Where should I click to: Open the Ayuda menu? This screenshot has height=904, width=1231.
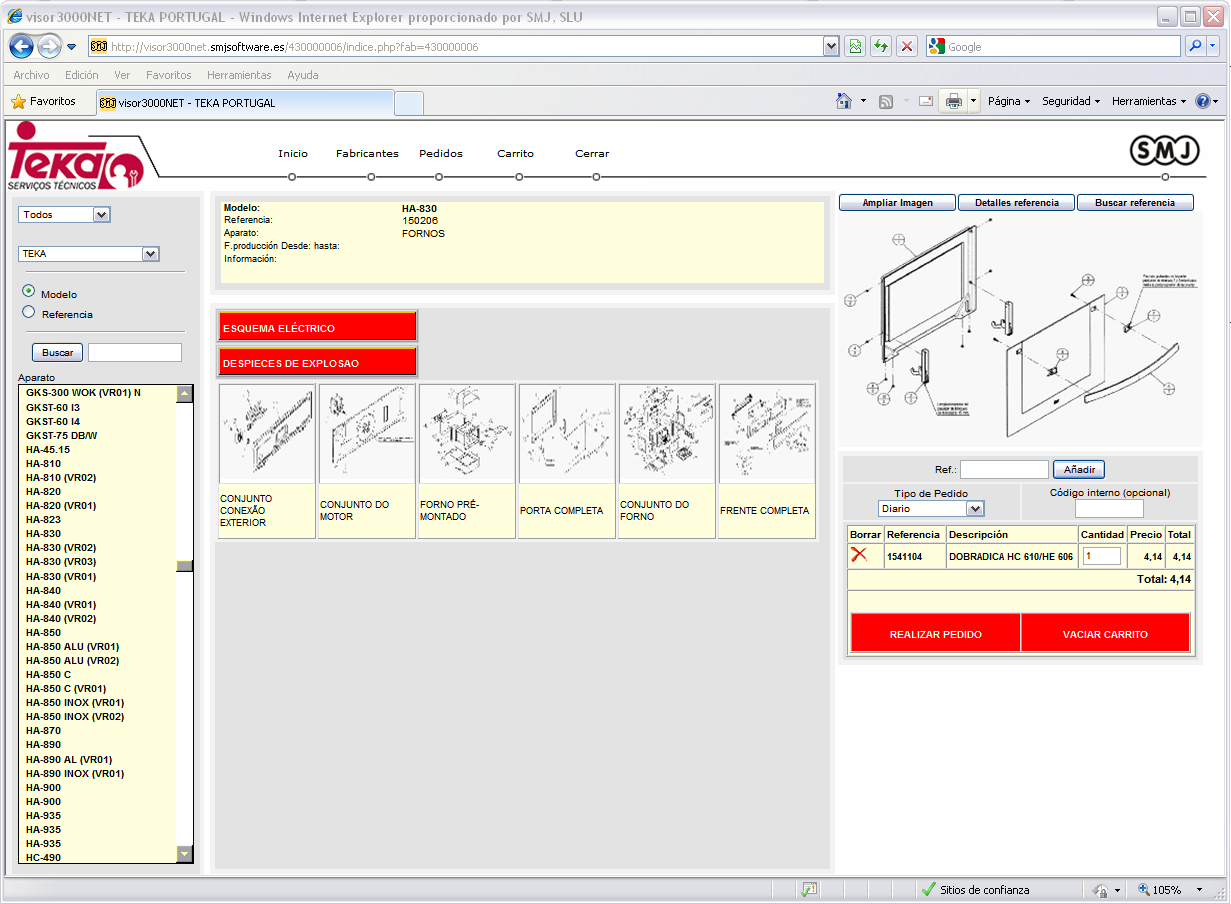tap(303, 75)
